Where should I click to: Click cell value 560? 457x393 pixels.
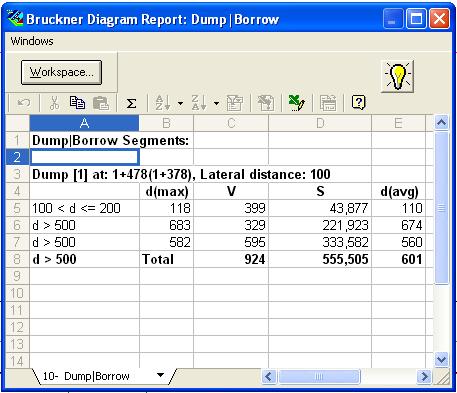click(399, 242)
